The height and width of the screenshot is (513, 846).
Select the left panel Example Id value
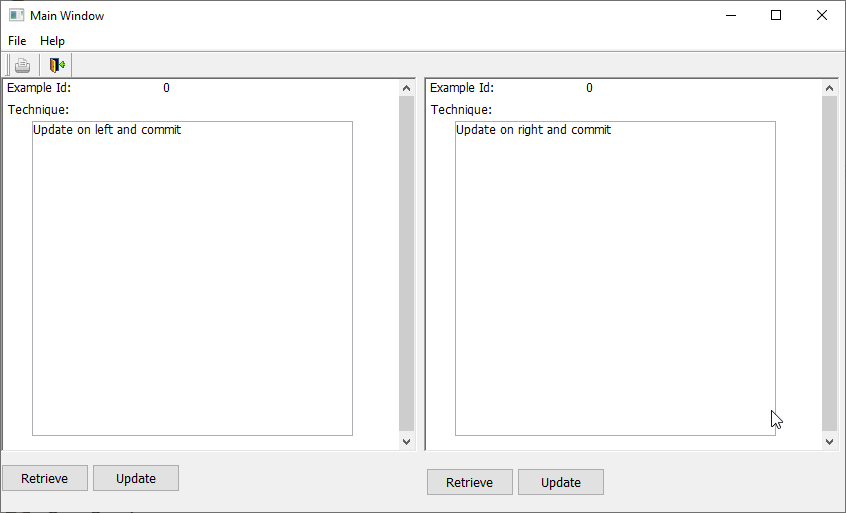click(x=166, y=88)
